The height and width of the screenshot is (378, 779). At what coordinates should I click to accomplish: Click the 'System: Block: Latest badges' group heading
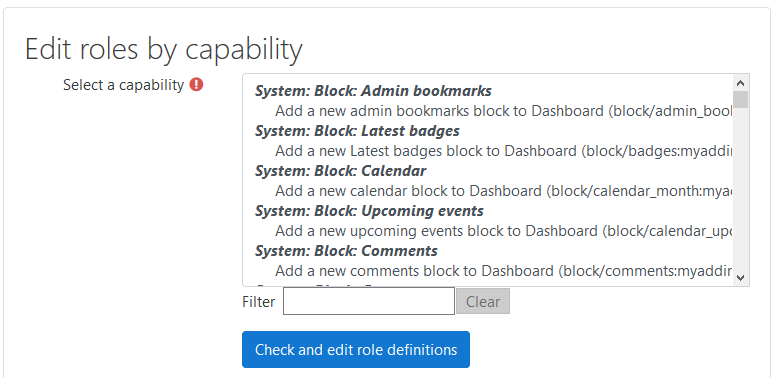point(357,131)
